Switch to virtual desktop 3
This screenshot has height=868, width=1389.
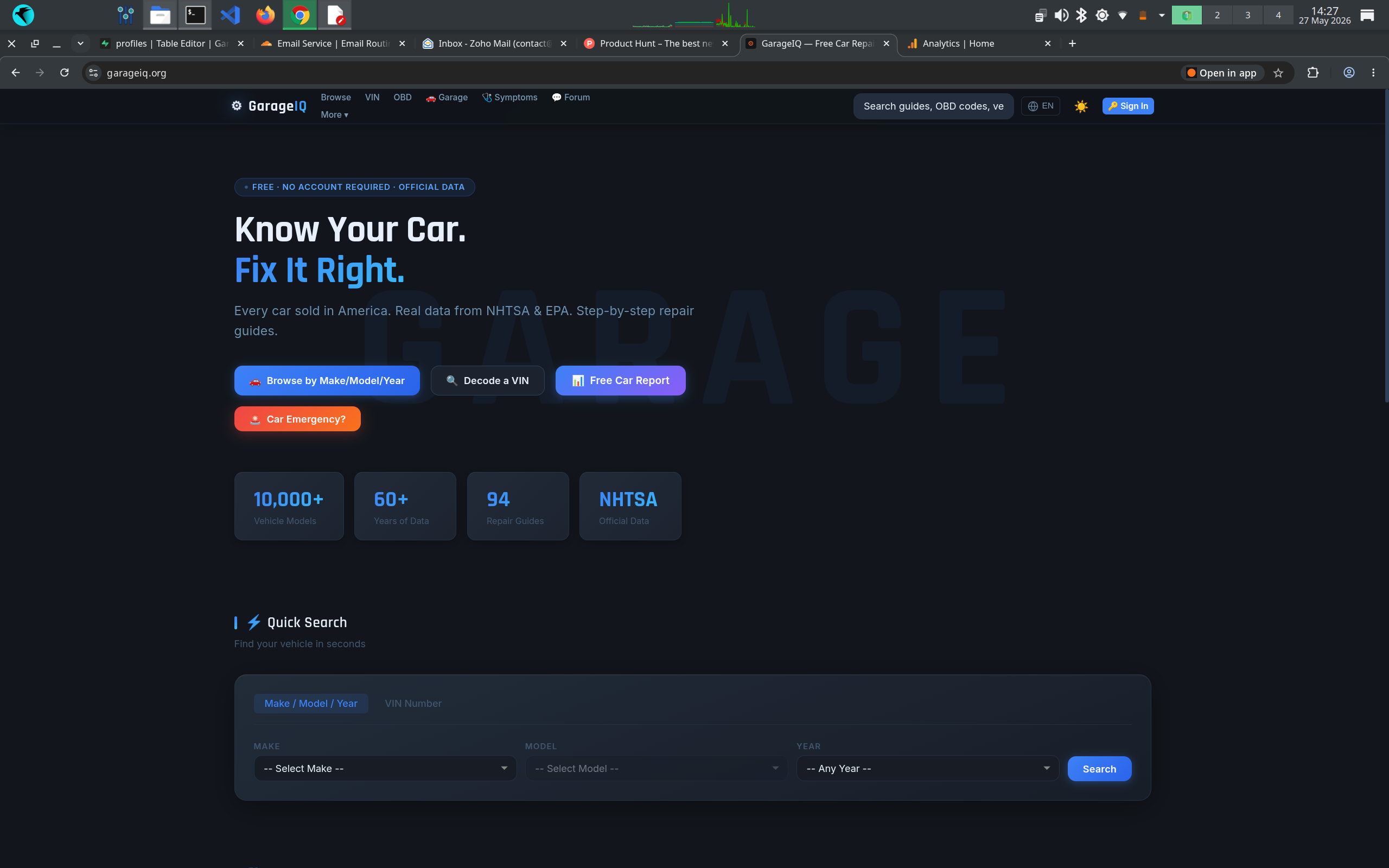tap(1247, 16)
